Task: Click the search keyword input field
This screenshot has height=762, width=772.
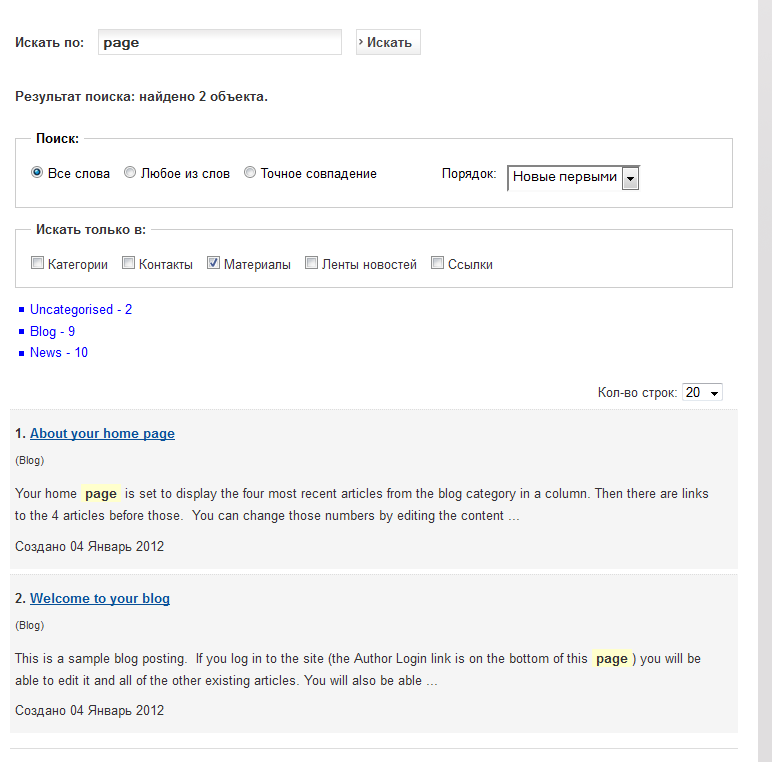Action: coord(220,43)
